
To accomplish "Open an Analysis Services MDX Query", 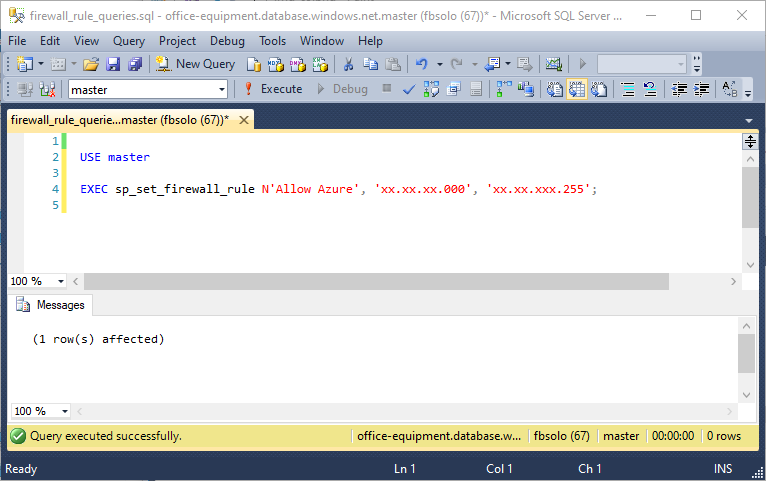I will tap(276, 64).
